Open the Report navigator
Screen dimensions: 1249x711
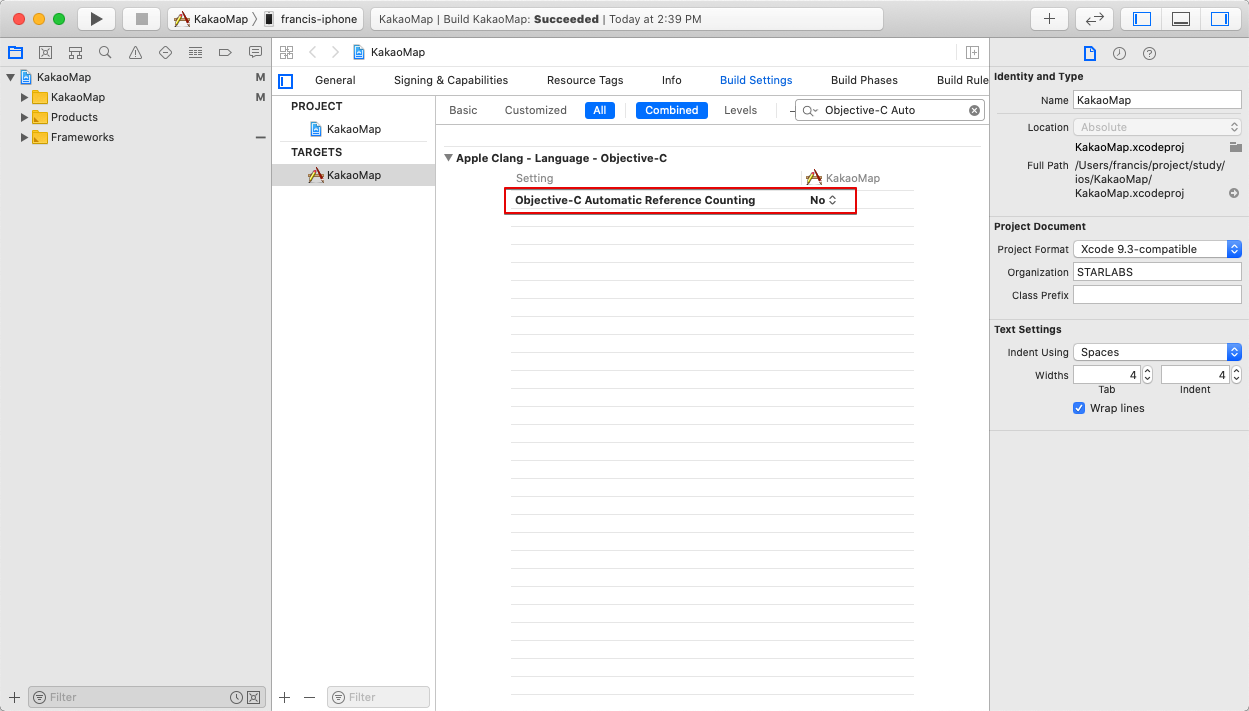(x=255, y=53)
